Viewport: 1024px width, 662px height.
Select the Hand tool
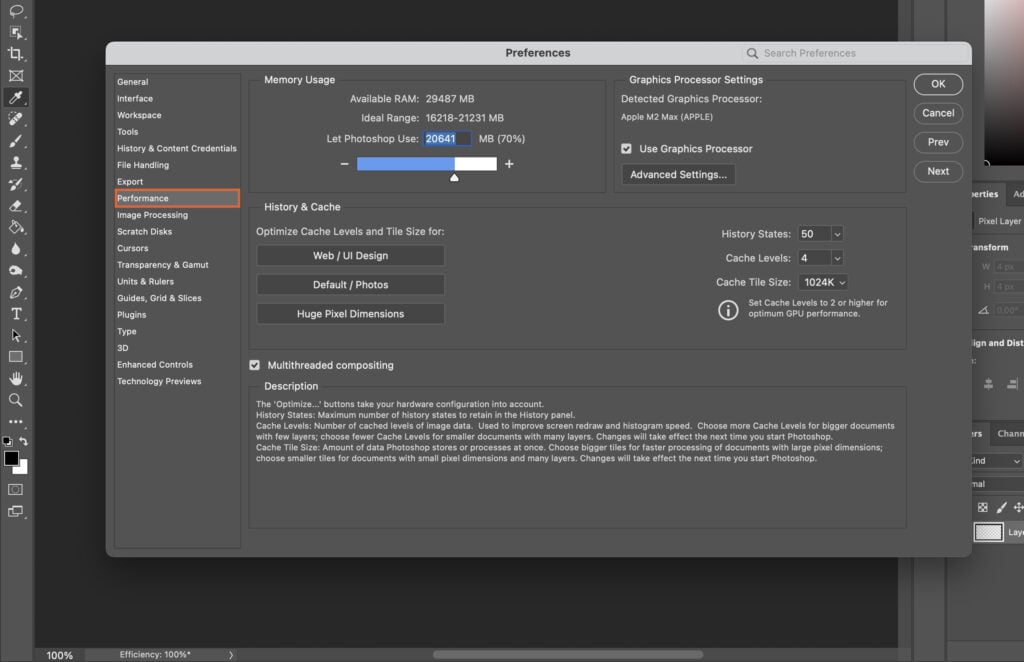16,378
